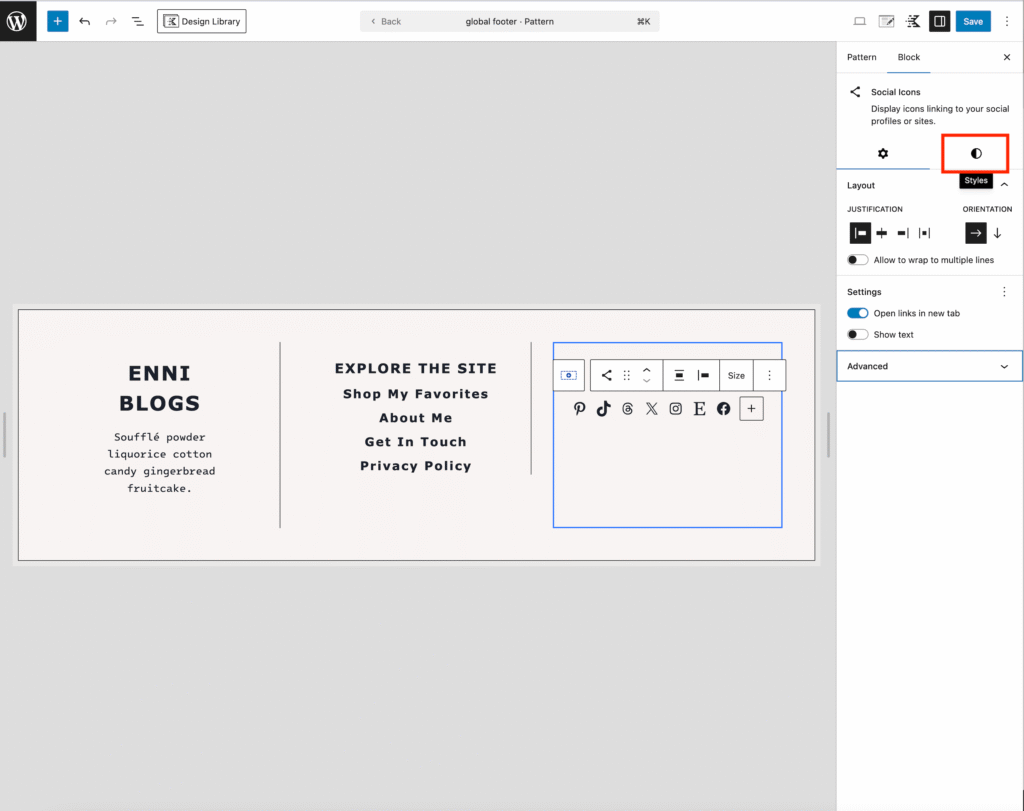Viewport: 1024px width, 811px height.
Task: Open the Size dropdown in block toolbar
Action: (736, 375)
